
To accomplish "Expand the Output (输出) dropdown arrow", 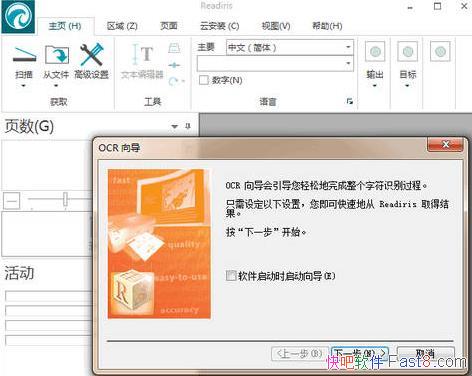I will (x=375, y=86).
